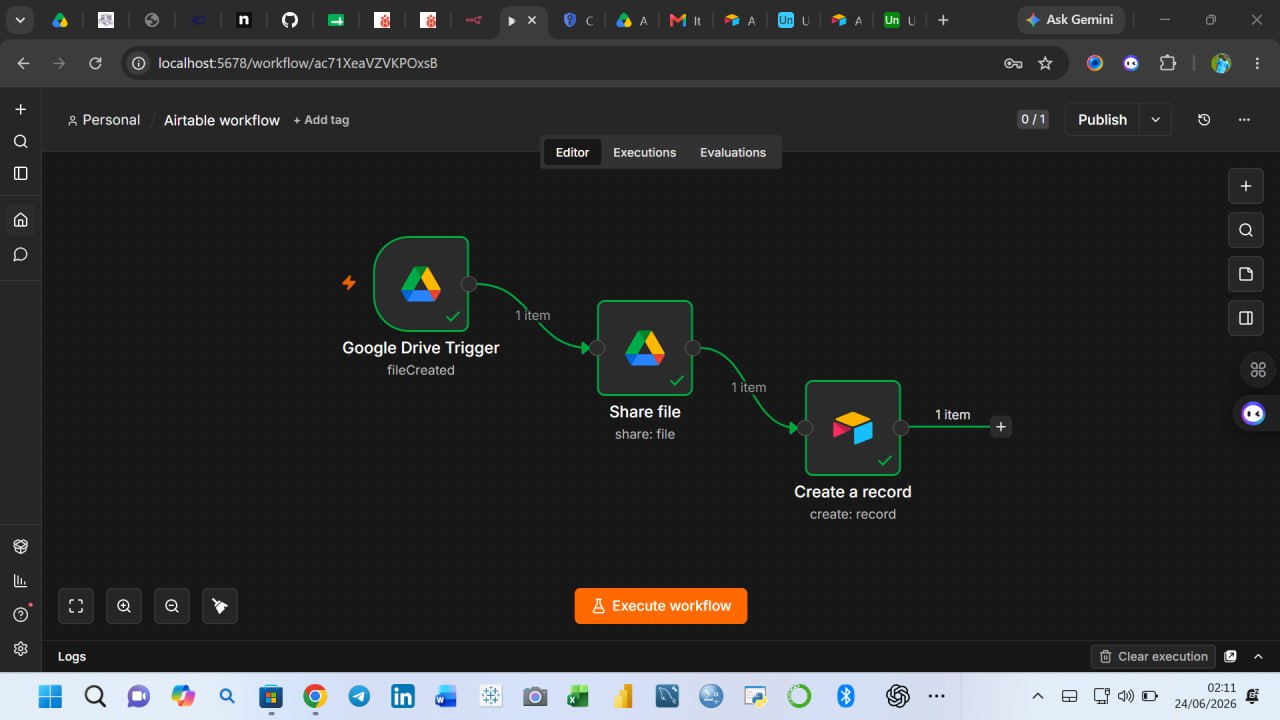The width and height of the screenshot is (1280, 720).
Task: Select the Share file Google Drive node
Action: [x=645, y=348]
